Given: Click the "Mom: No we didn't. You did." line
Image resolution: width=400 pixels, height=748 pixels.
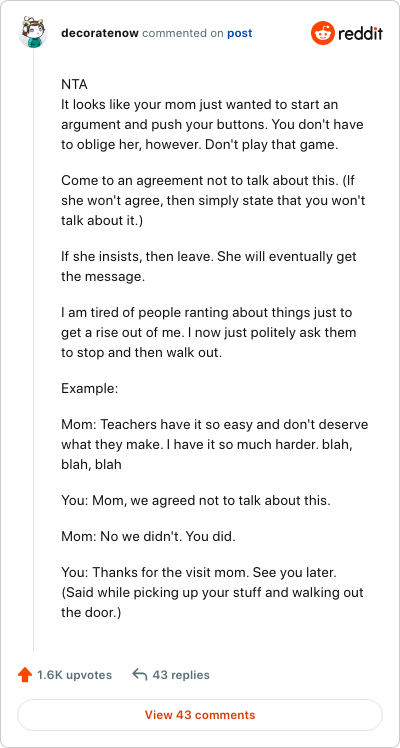Looking at the screenshot, I should click(149, 536).
